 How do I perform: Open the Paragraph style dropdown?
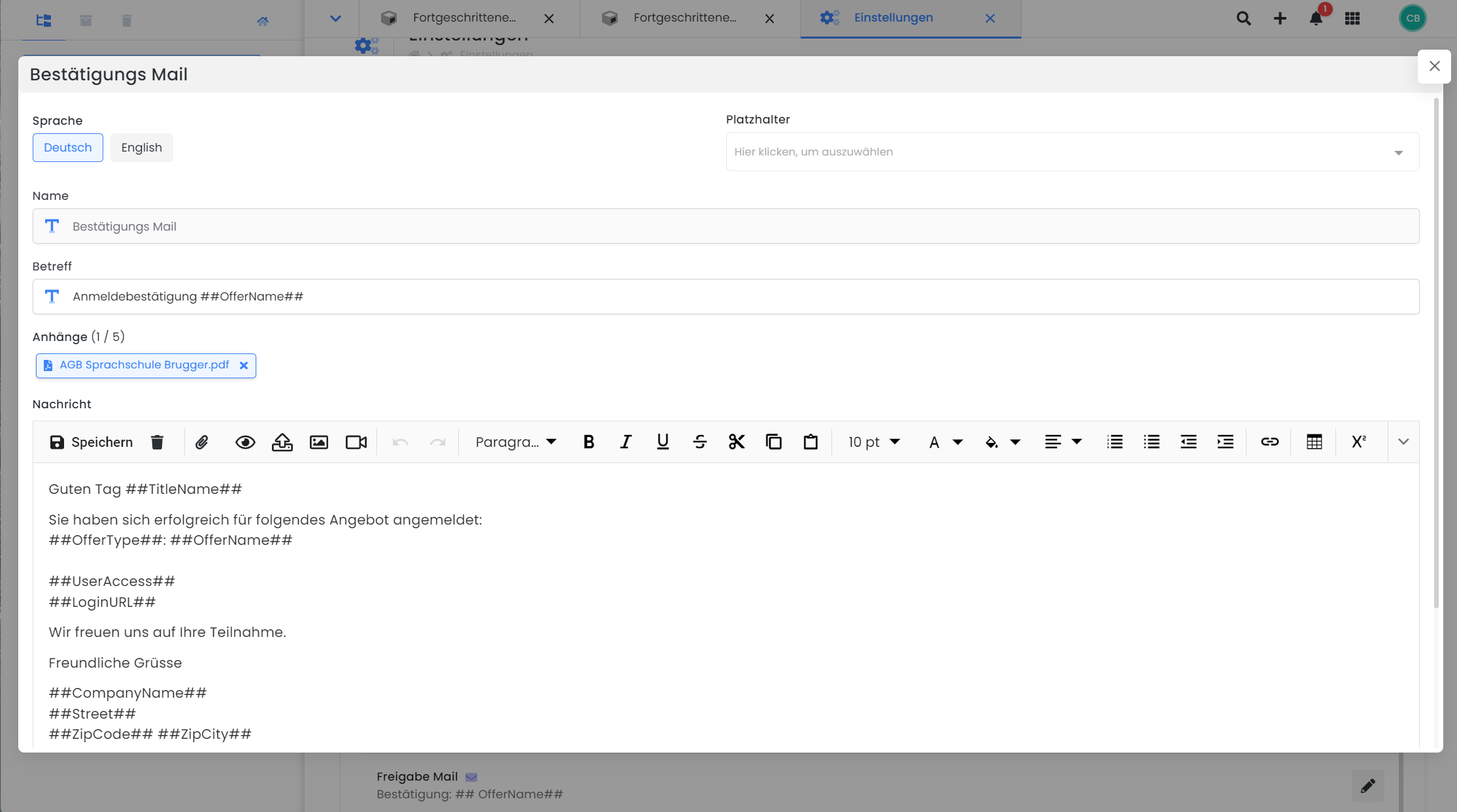pyautogui.click(x=516, y=442)
